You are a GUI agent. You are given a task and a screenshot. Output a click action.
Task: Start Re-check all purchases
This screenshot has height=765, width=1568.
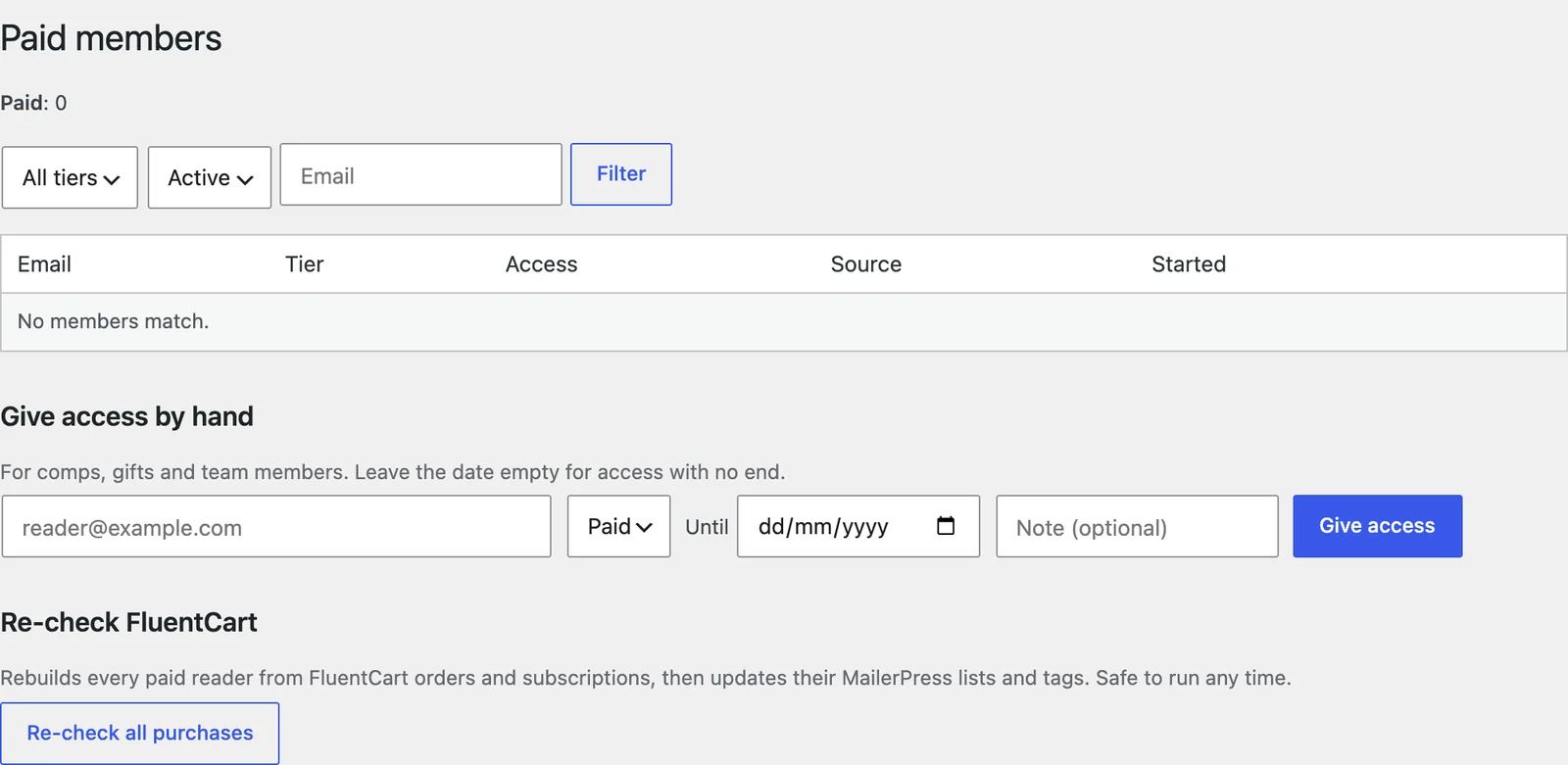(x=140, y=733)
